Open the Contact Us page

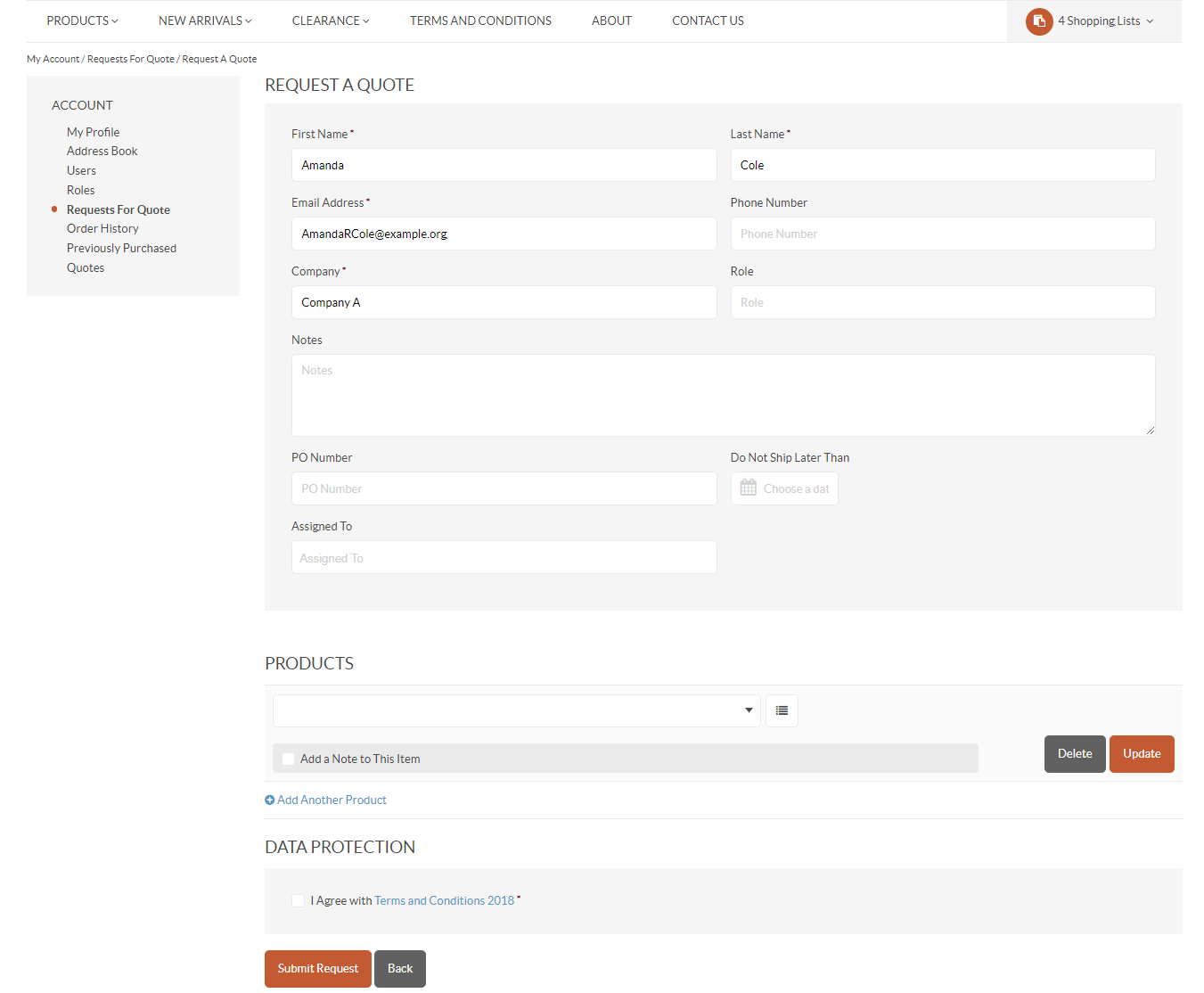pyautogui.click(x=708, y=21)
